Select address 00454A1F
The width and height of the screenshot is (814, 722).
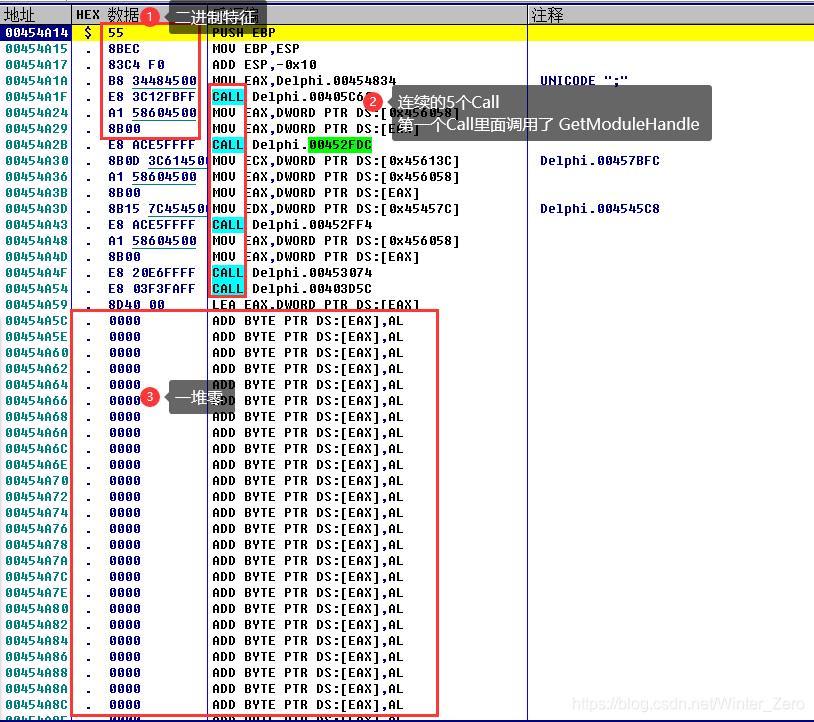[37, 97]
